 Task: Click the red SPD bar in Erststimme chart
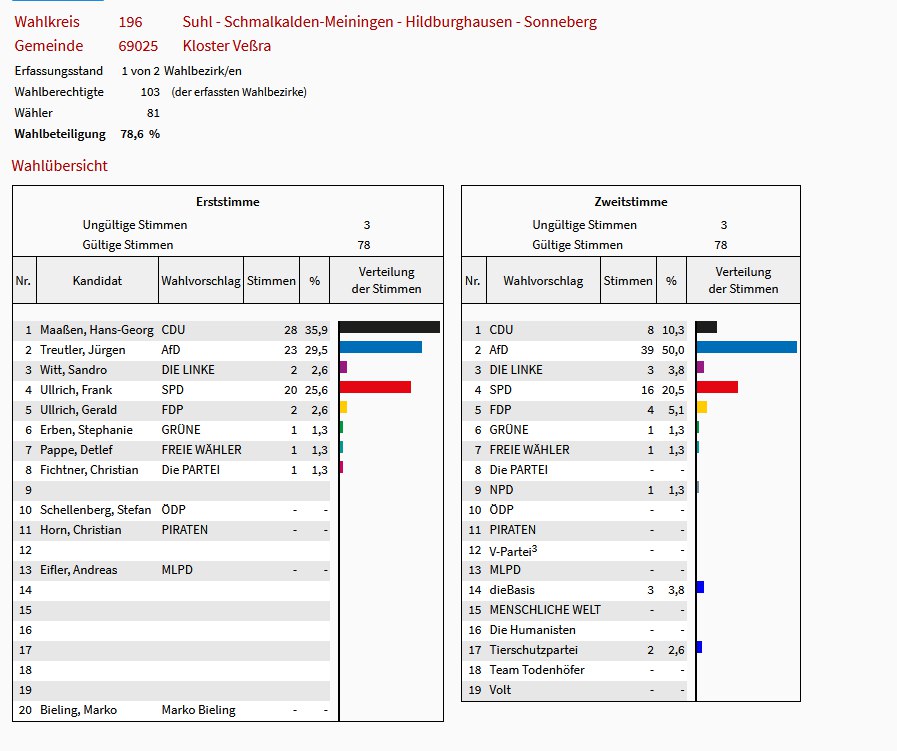pos(375,387)
